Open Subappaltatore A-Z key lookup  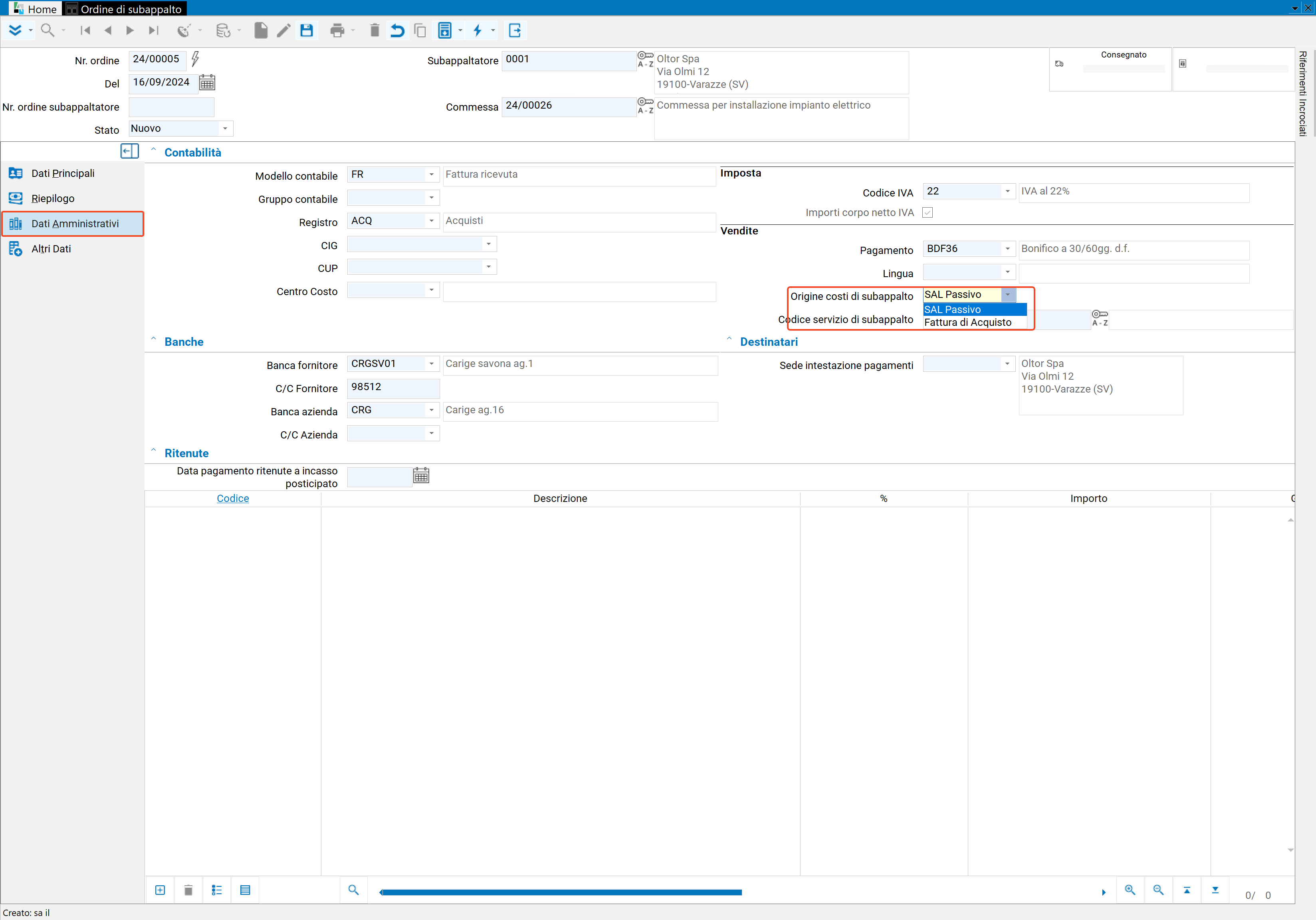pos(645,59)
